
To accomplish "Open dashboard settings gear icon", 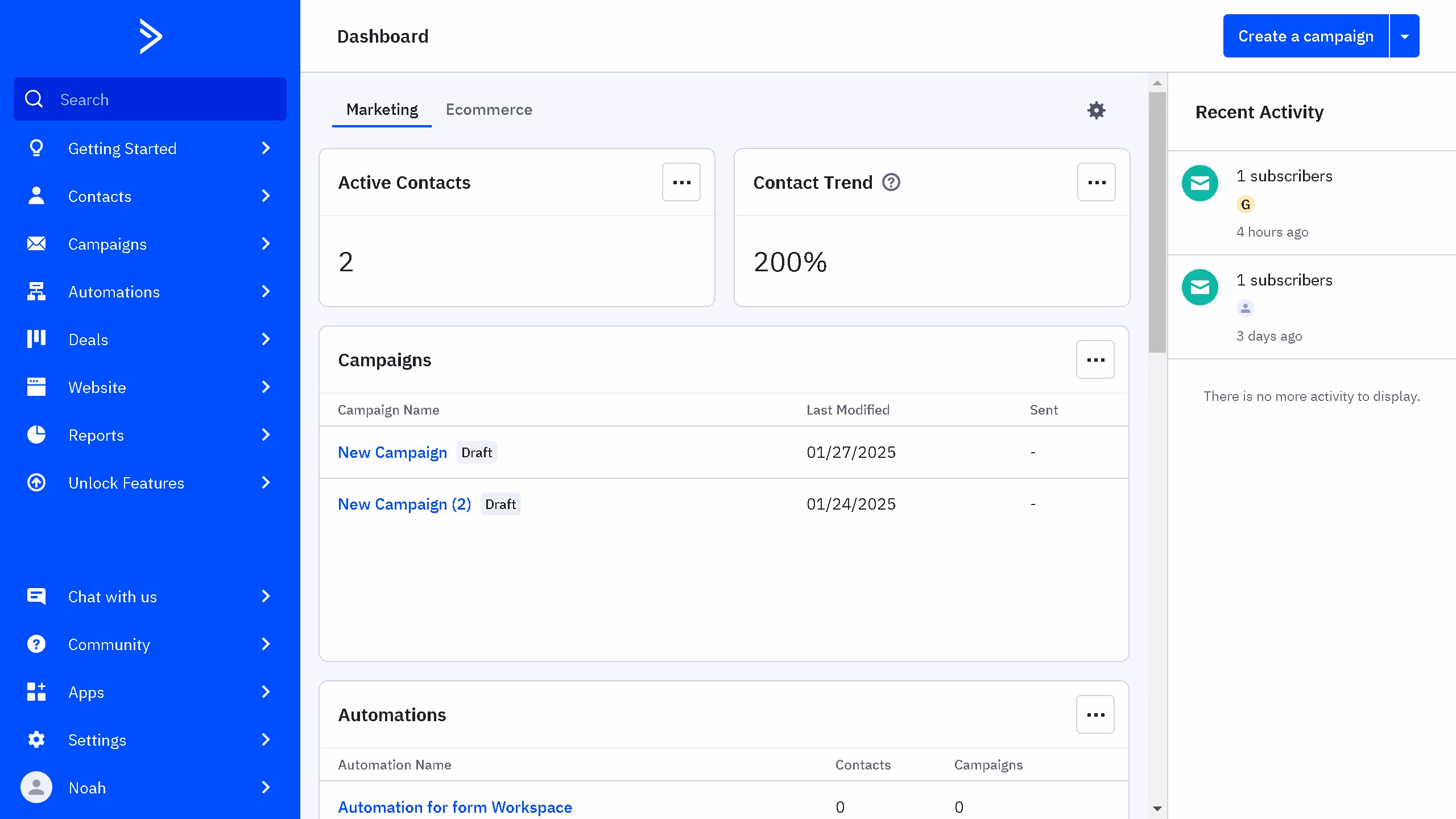I will tap(1096, 110).
